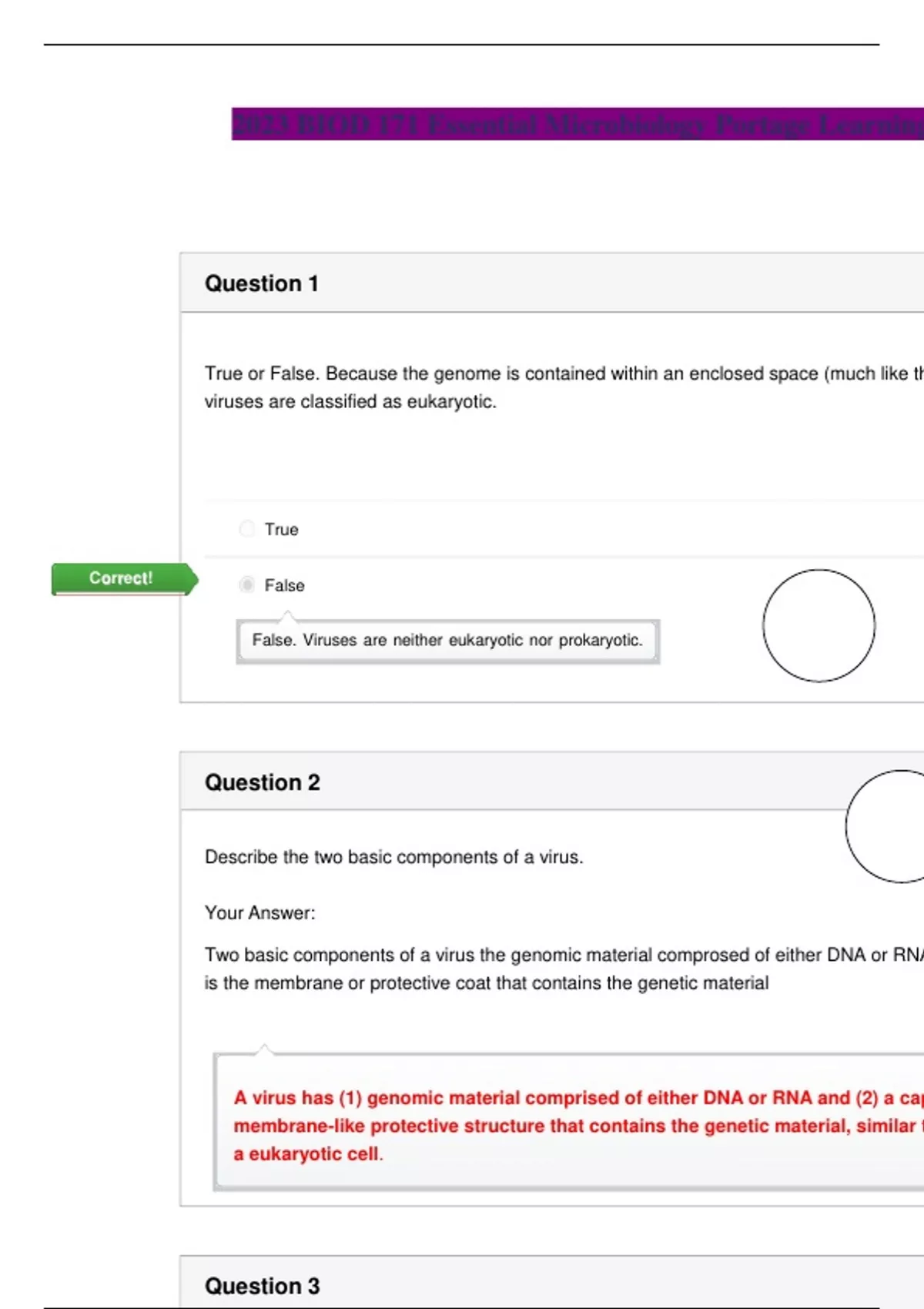Click the 'True' answer label text
Screen dimensions: 924x1309
click(x=282, y=530)
